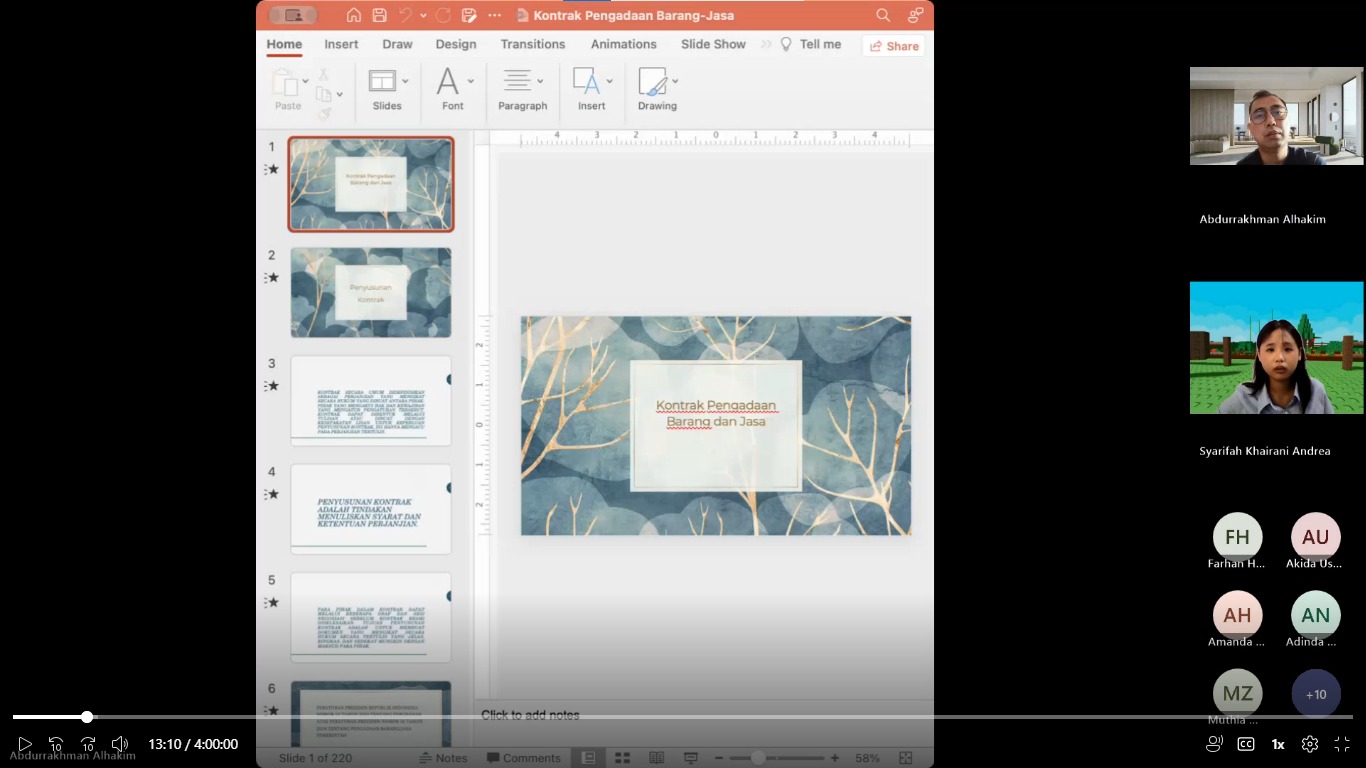
Task: Open the Design ribbon tab
Action: (x=455, y=44)
